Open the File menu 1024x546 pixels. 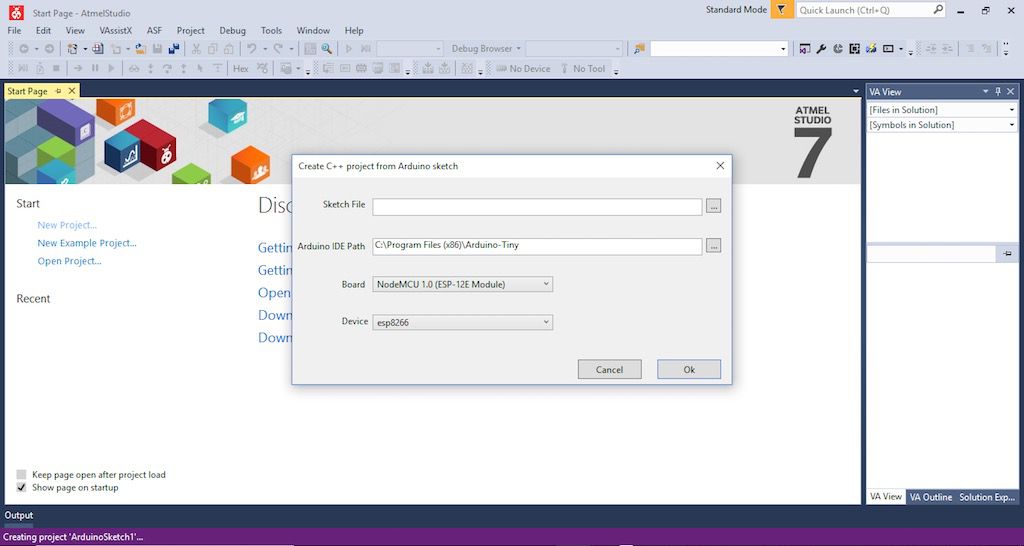point(14,31)
